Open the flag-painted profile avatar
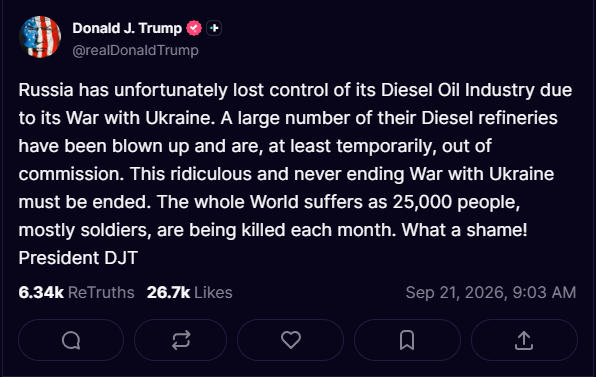596x377 pixels. (40, 37)
